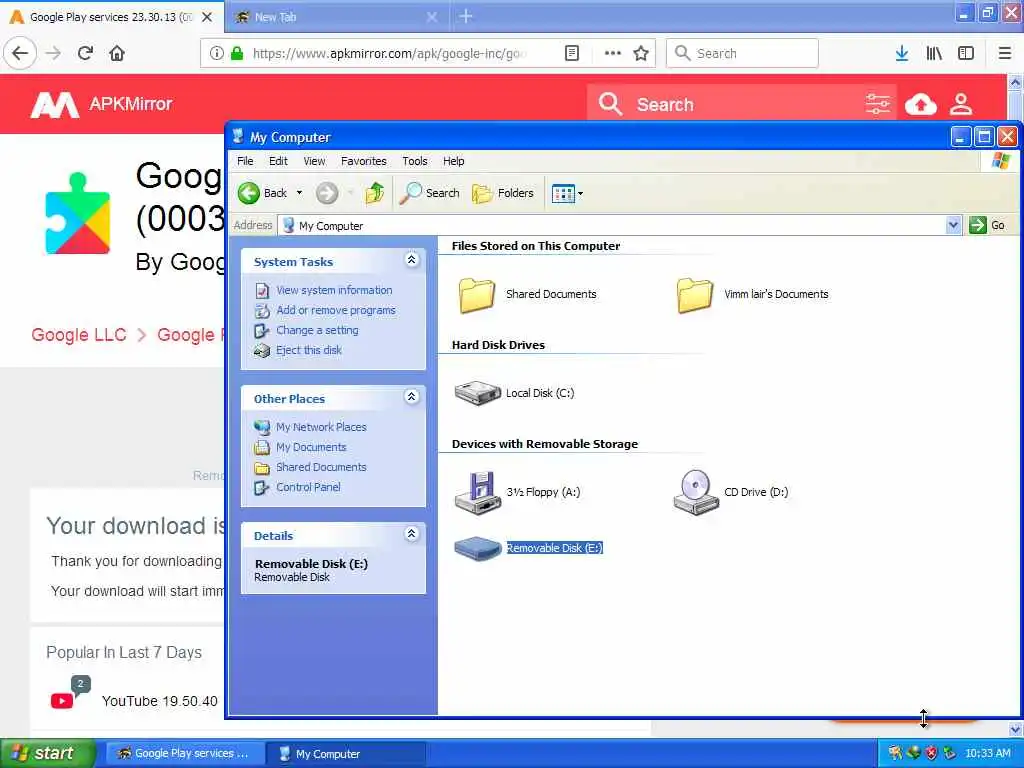Click the Firefox Search input box
Screen dimensions: 1024x768
tap(742, 53)
